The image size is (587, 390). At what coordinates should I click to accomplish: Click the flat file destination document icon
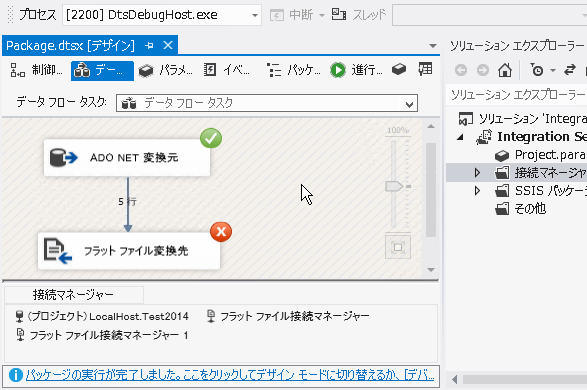coord(58,251)
